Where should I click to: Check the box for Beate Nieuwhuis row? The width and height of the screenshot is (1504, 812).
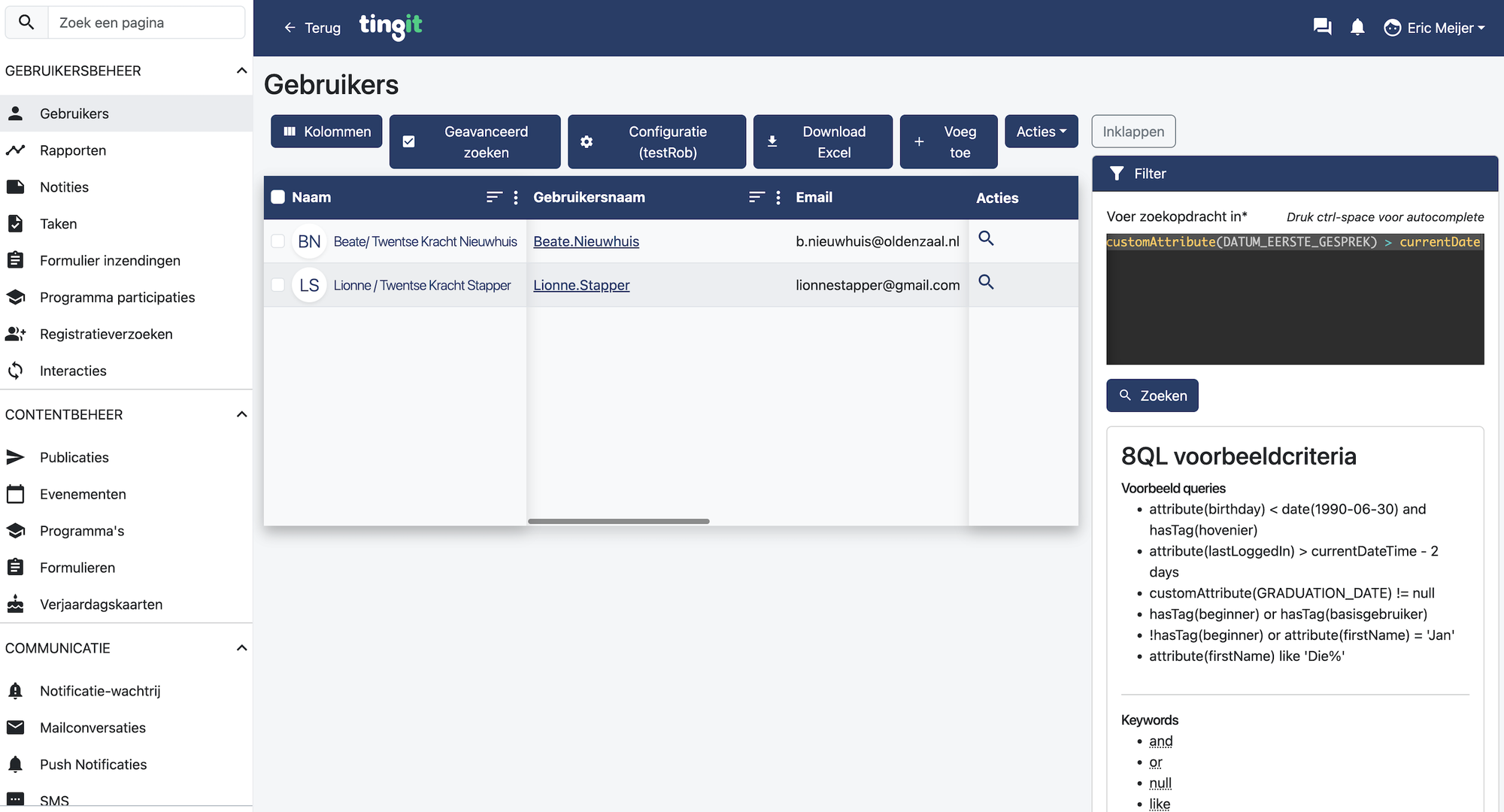point(278,241)
